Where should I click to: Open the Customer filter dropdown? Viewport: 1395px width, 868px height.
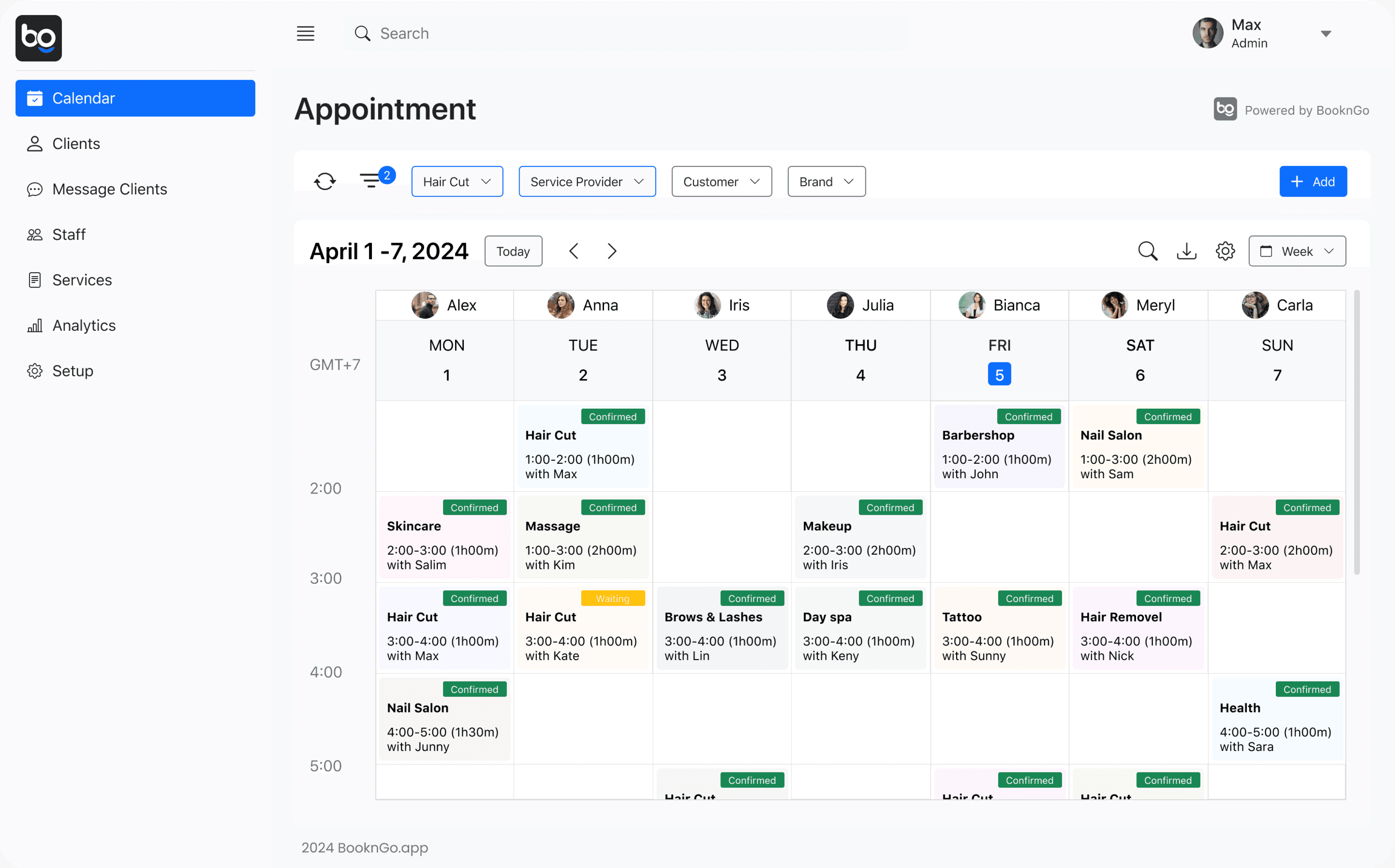[x=721, y=181]
